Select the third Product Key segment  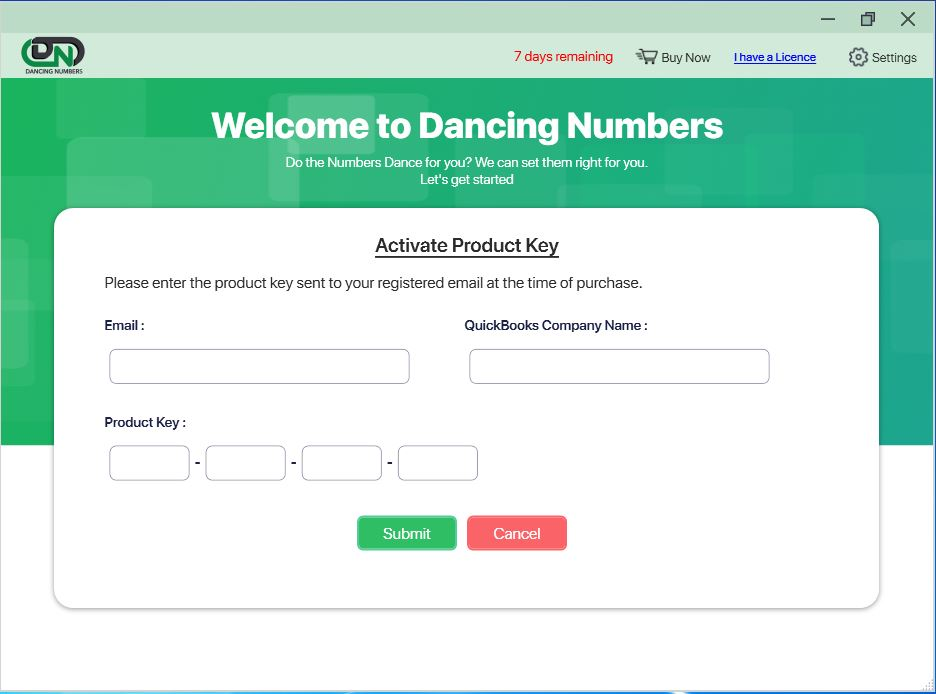tap(341, 462)
